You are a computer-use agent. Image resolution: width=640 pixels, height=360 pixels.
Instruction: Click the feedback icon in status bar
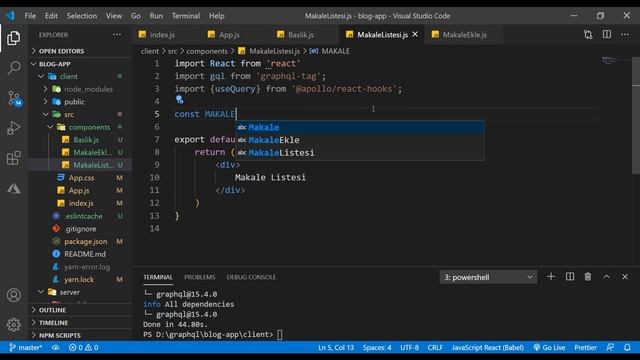pos(610,347)
